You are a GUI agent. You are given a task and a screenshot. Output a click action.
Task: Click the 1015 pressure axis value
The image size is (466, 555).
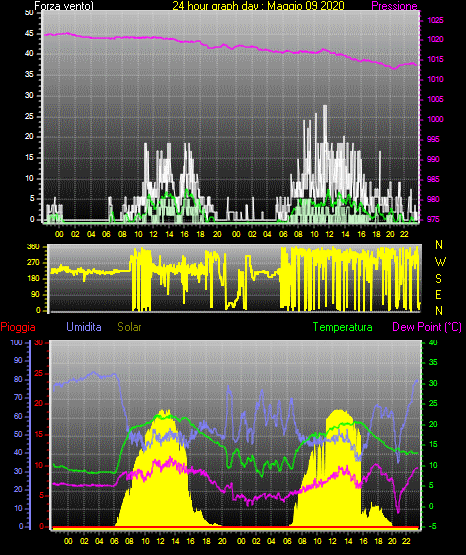click(x=435, y=59)
